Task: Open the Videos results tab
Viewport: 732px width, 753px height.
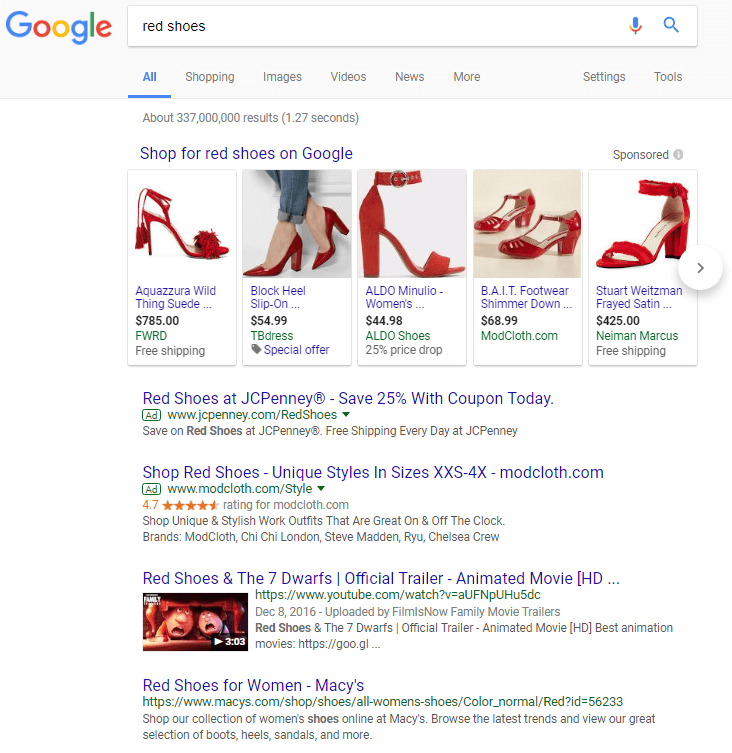Action: point(348,77)
